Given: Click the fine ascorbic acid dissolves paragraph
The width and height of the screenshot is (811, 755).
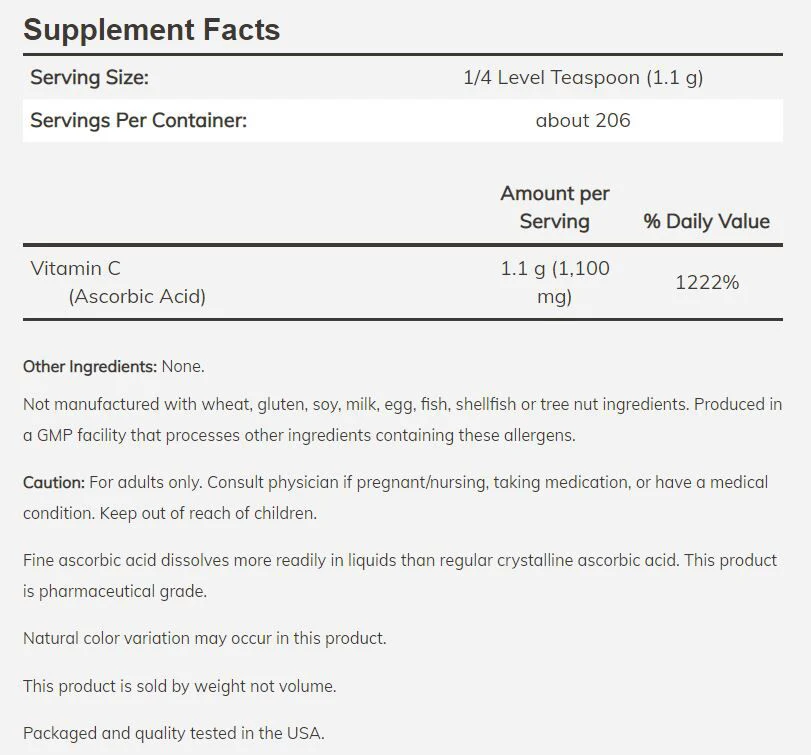Looking at the screenshot, I should pyautogui.click(x=400, y=576).
